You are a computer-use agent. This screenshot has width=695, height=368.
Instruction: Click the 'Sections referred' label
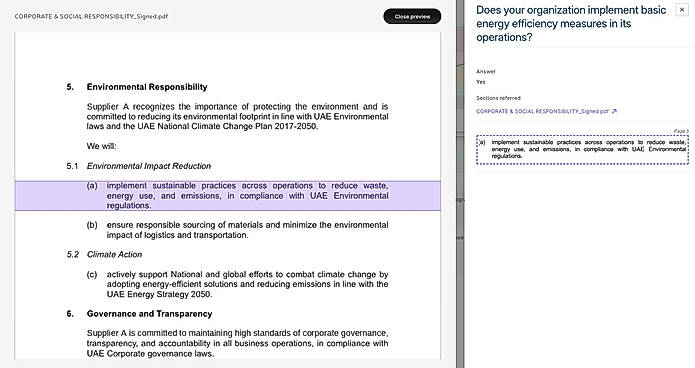(x=498, y=98)
